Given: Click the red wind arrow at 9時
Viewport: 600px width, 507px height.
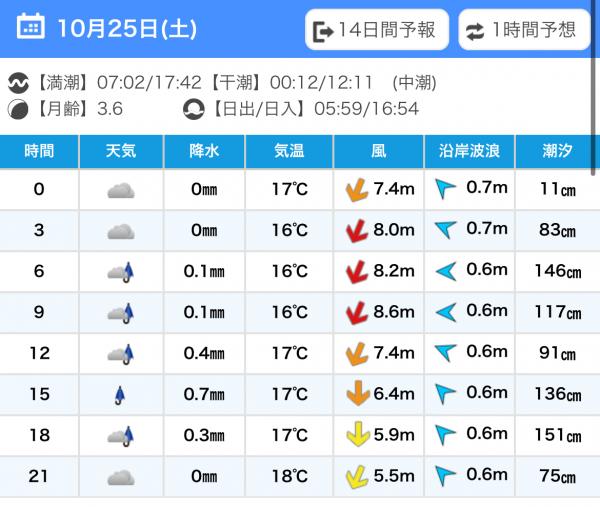Looking at the screenshot, I should (x=353, y=313).
